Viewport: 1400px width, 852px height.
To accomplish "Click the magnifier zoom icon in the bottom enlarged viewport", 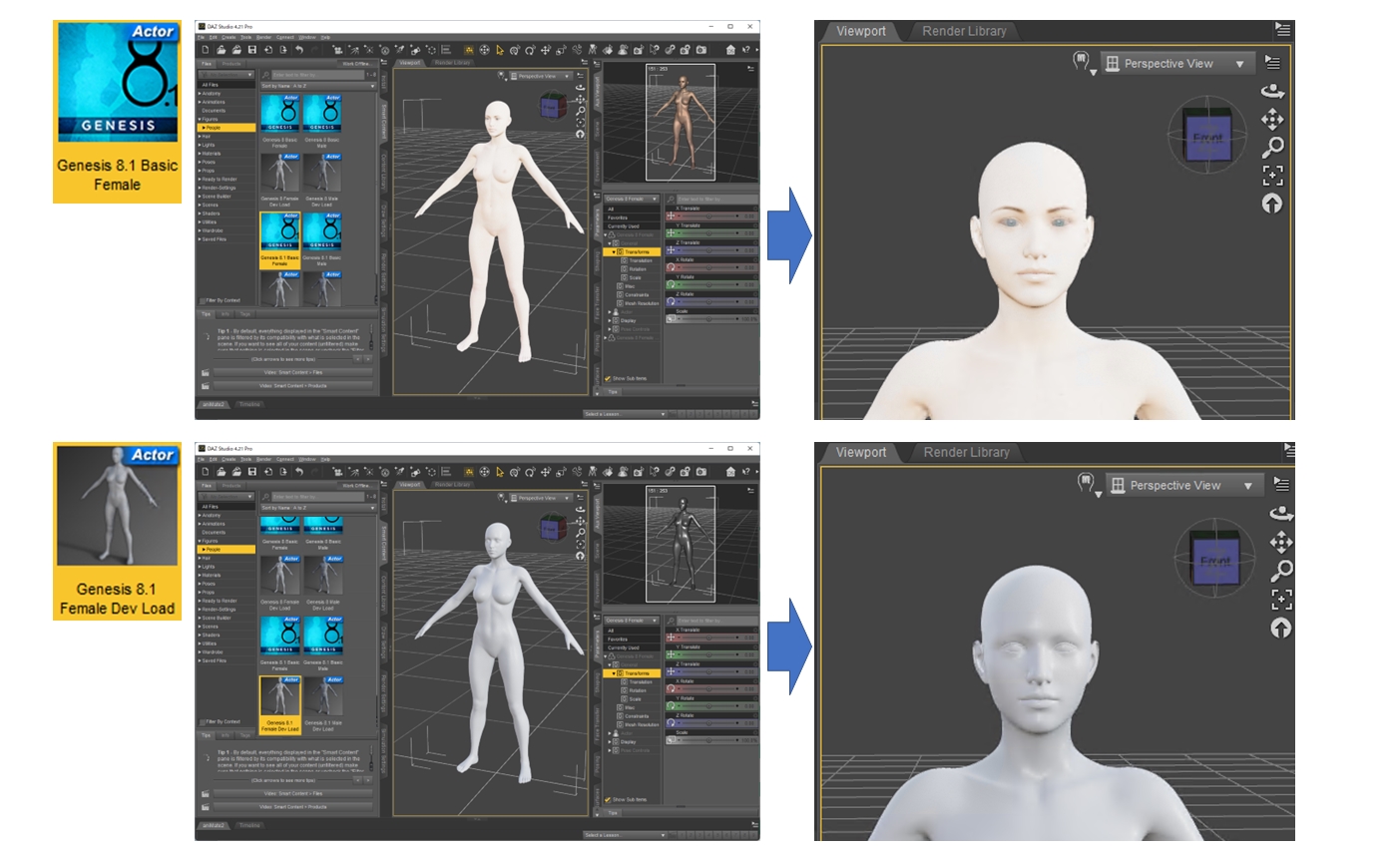I will coord(1281,571).
